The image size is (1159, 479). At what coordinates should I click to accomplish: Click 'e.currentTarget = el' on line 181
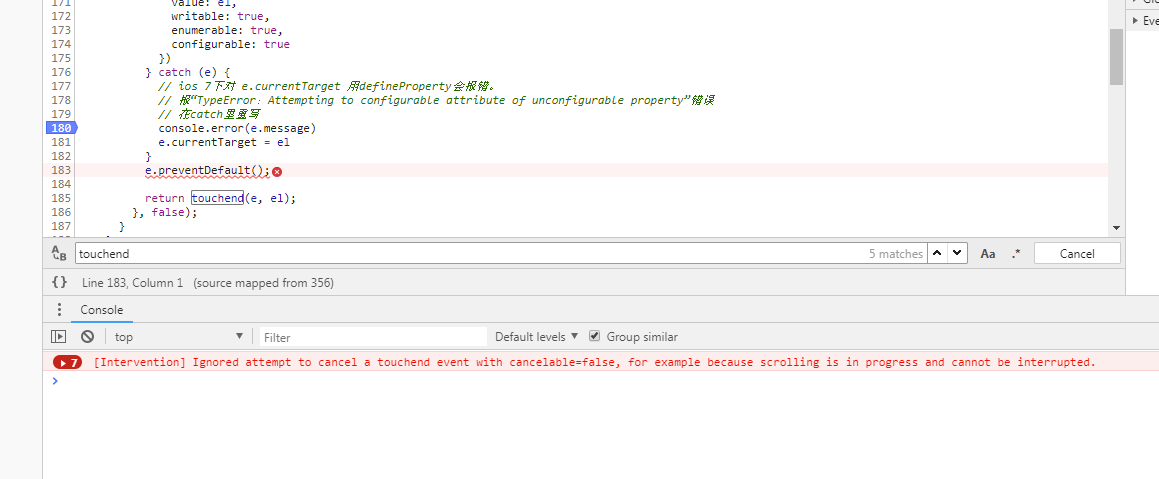pos(224,143)
